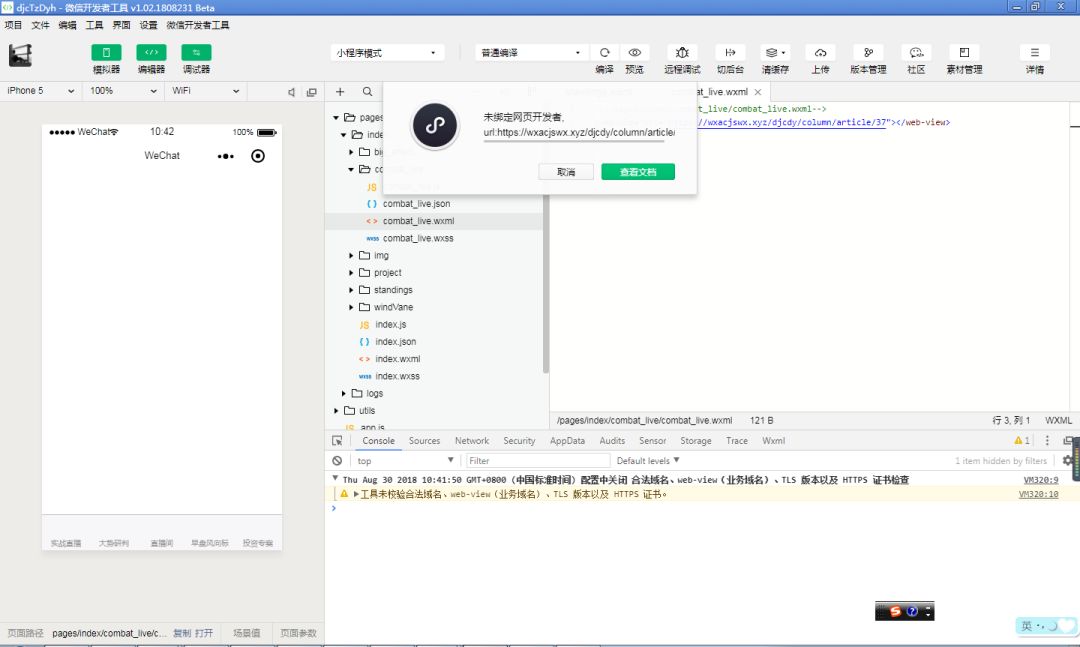The image size is (1080, 647).
Task: Switch to the Wxml debugger tab
Action: pos(773,441)
